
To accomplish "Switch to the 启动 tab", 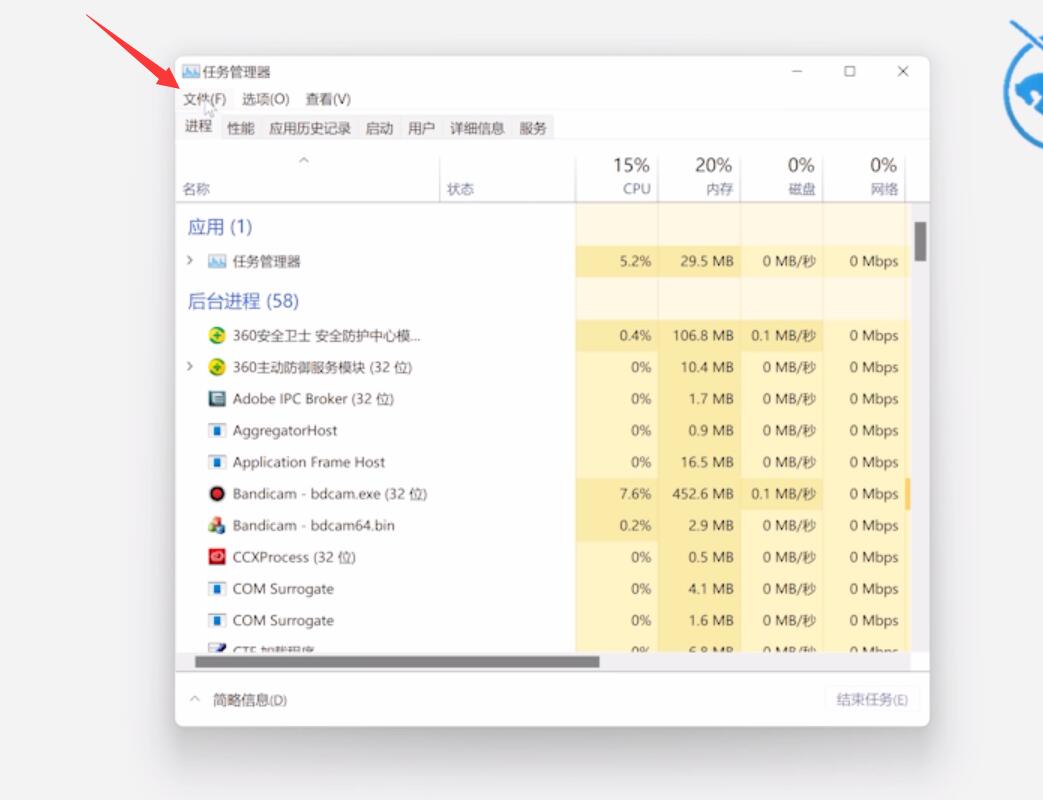I will pos(379,128).
